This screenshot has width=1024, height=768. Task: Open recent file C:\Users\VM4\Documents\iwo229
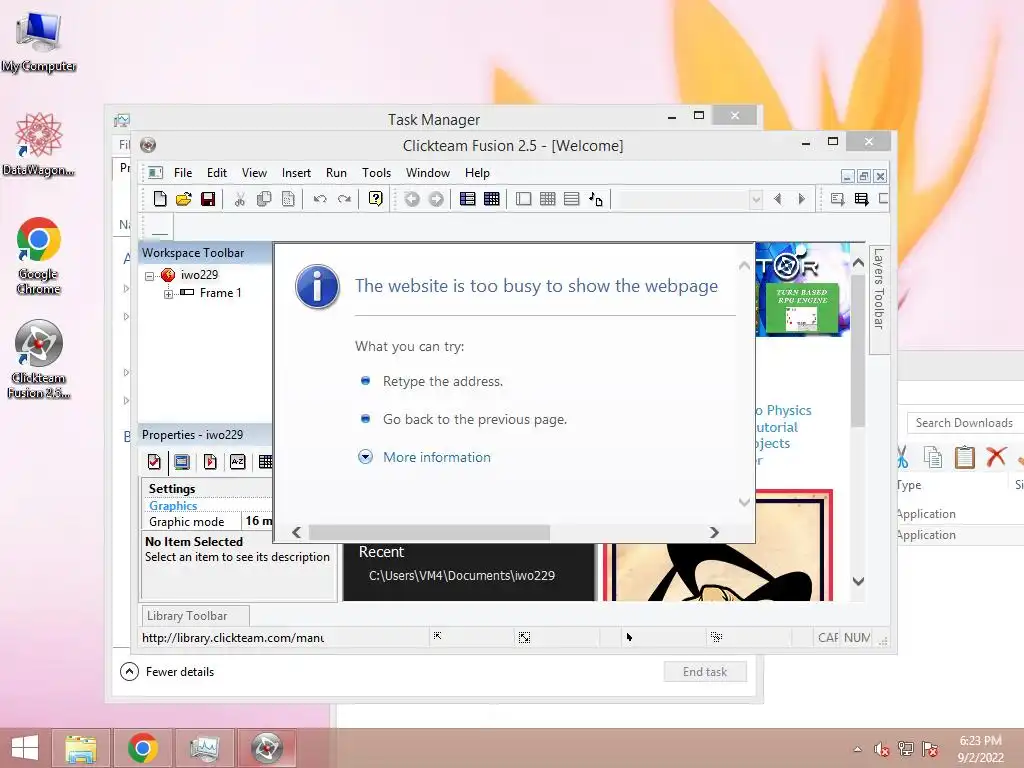tap(462, 575)
